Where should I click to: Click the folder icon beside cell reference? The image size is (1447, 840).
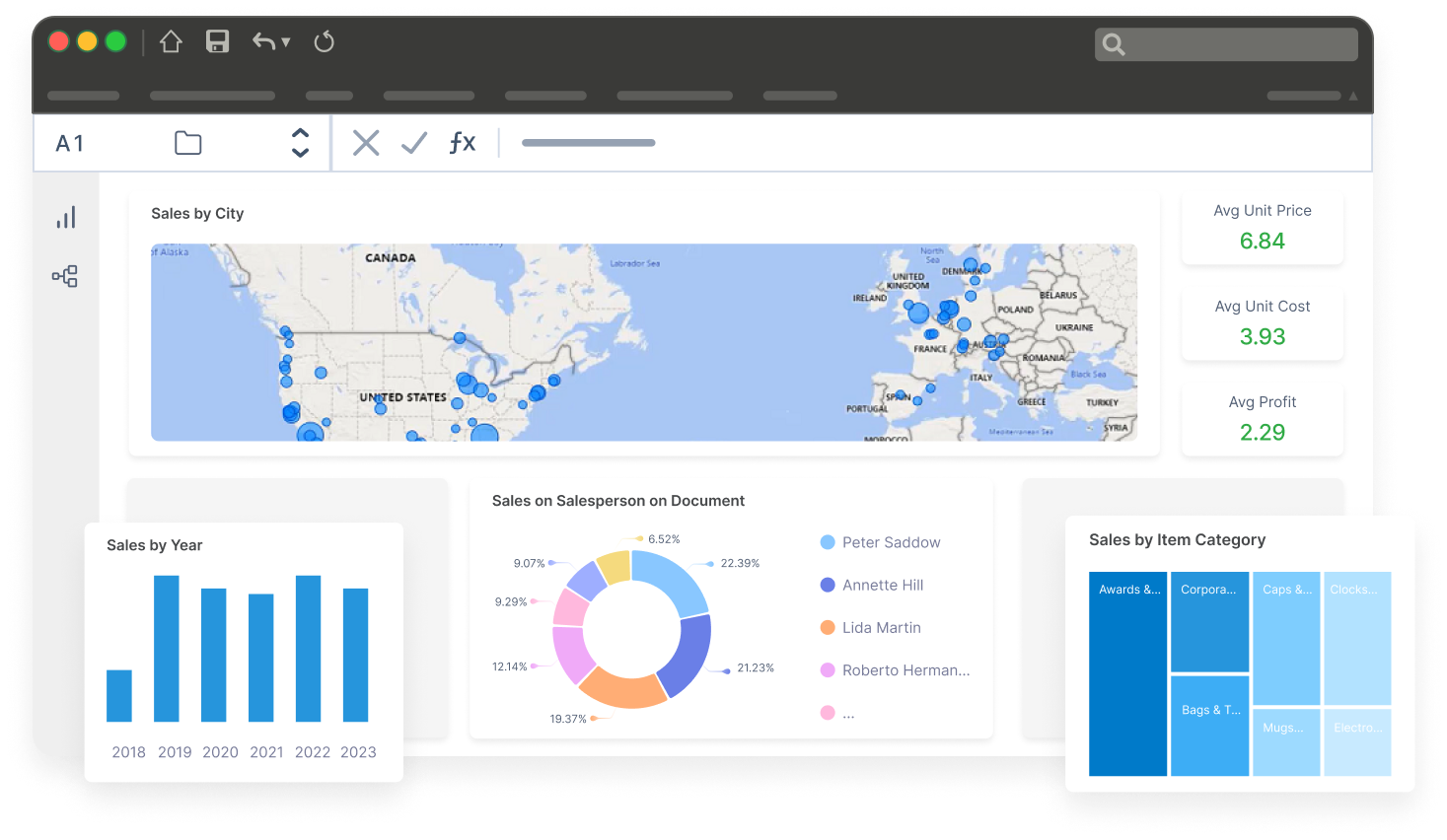pos(187,144)
